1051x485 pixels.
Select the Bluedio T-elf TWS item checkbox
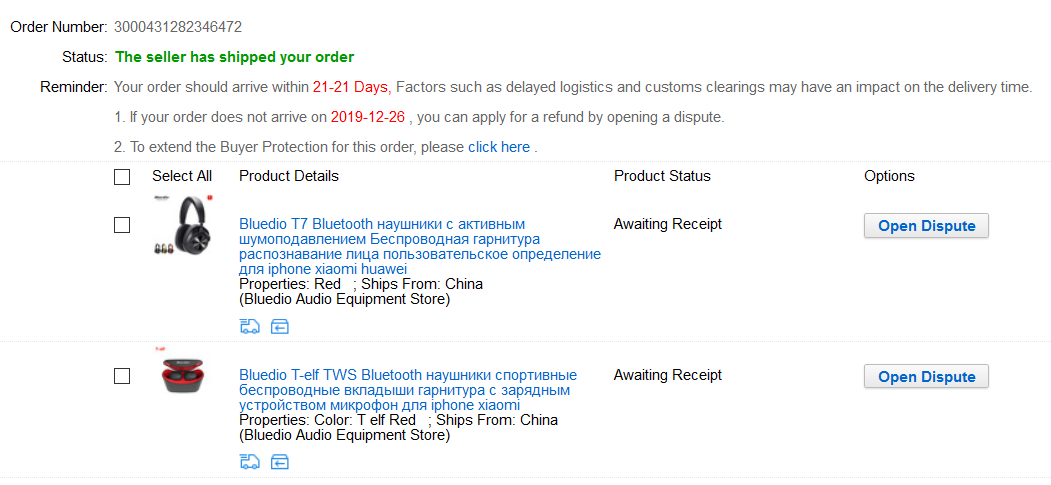tap(122, 376)
